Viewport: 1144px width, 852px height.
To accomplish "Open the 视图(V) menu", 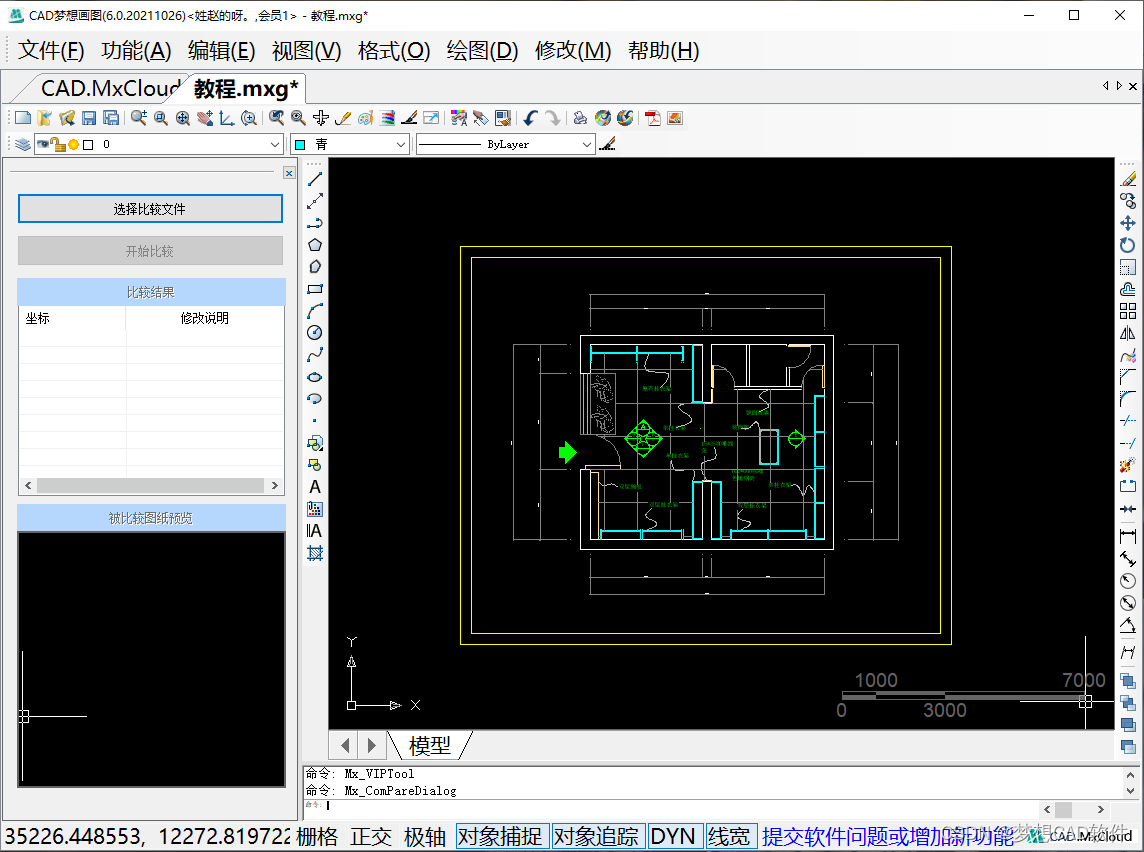I will pyautogui.click(x=306, y=51).
